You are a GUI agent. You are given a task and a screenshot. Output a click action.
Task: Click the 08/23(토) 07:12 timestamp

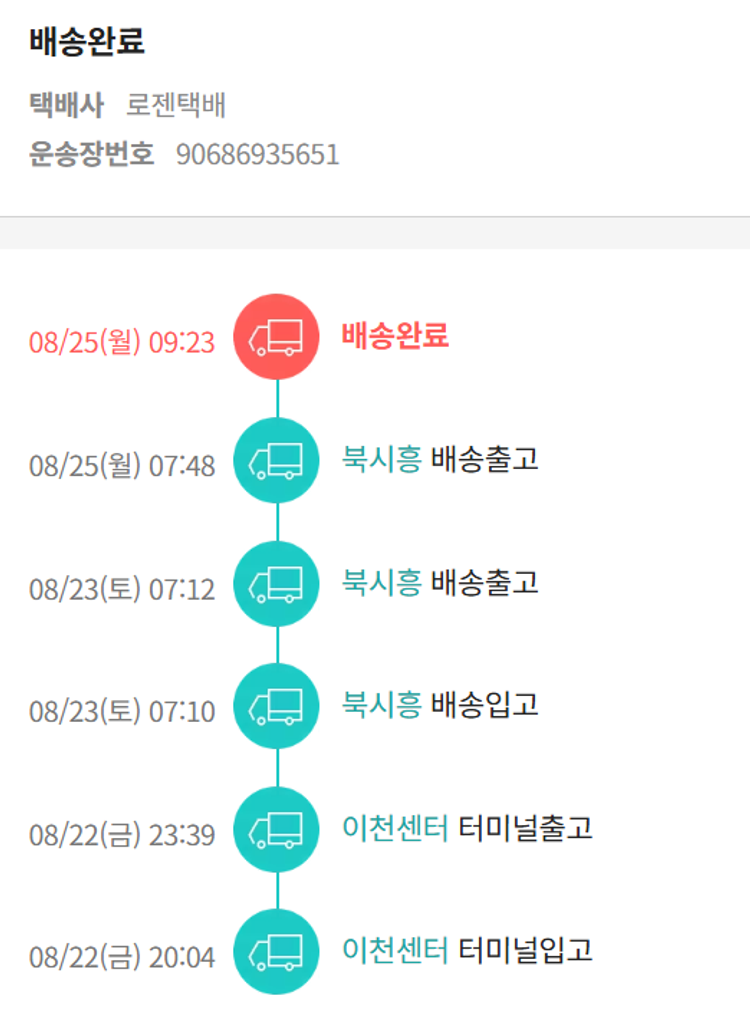122,589
